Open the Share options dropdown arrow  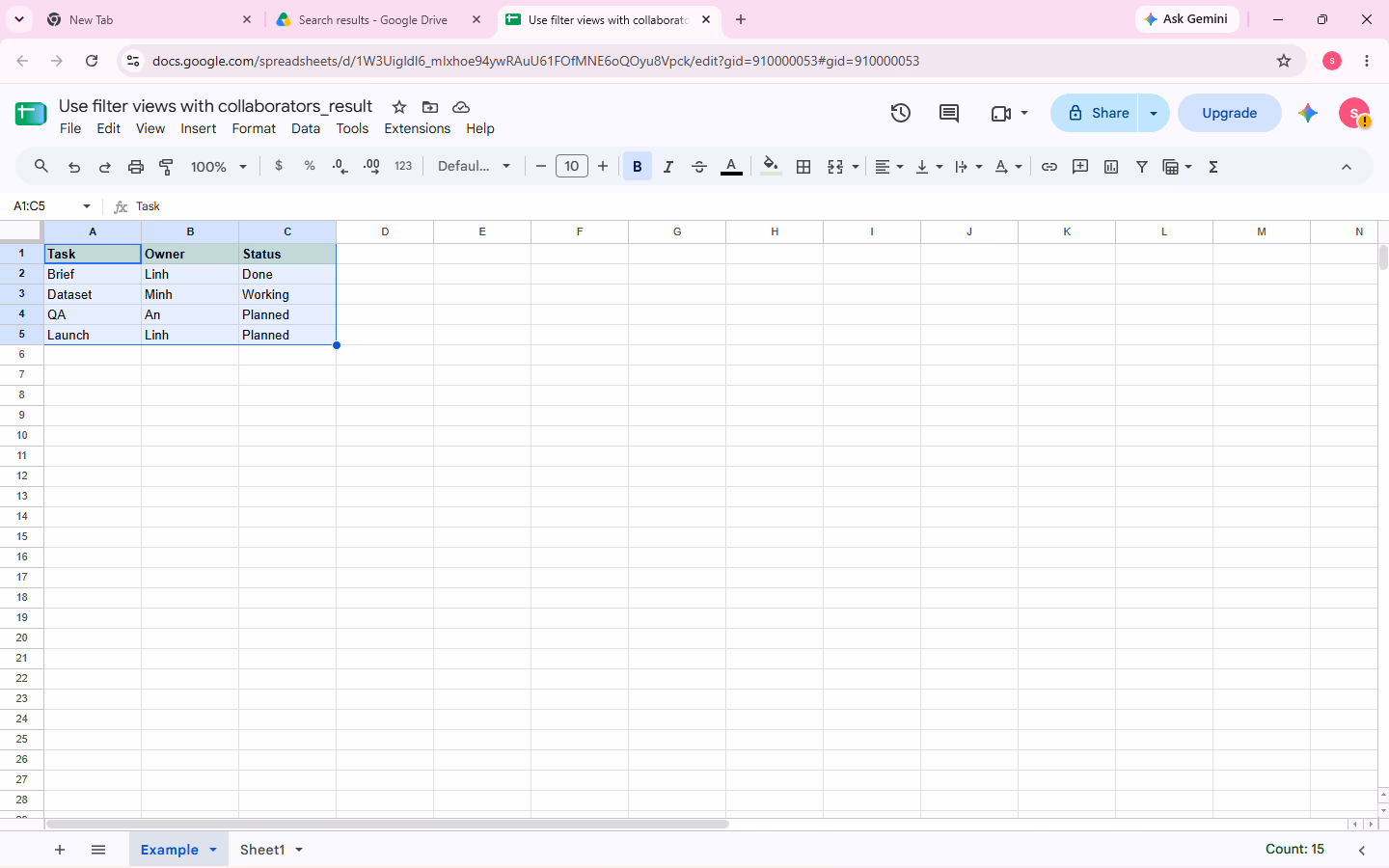click(x=1154, y=113)
